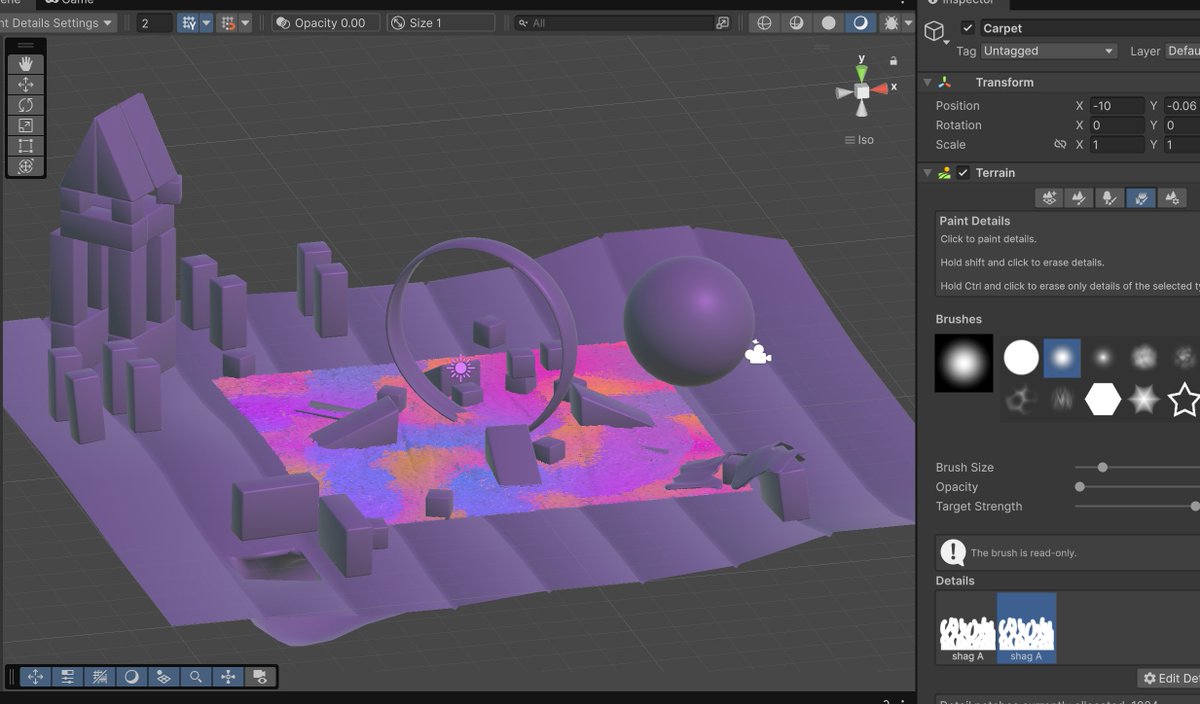
Task: Toggle the Scale constrain proportions link
Action: 1060,145
